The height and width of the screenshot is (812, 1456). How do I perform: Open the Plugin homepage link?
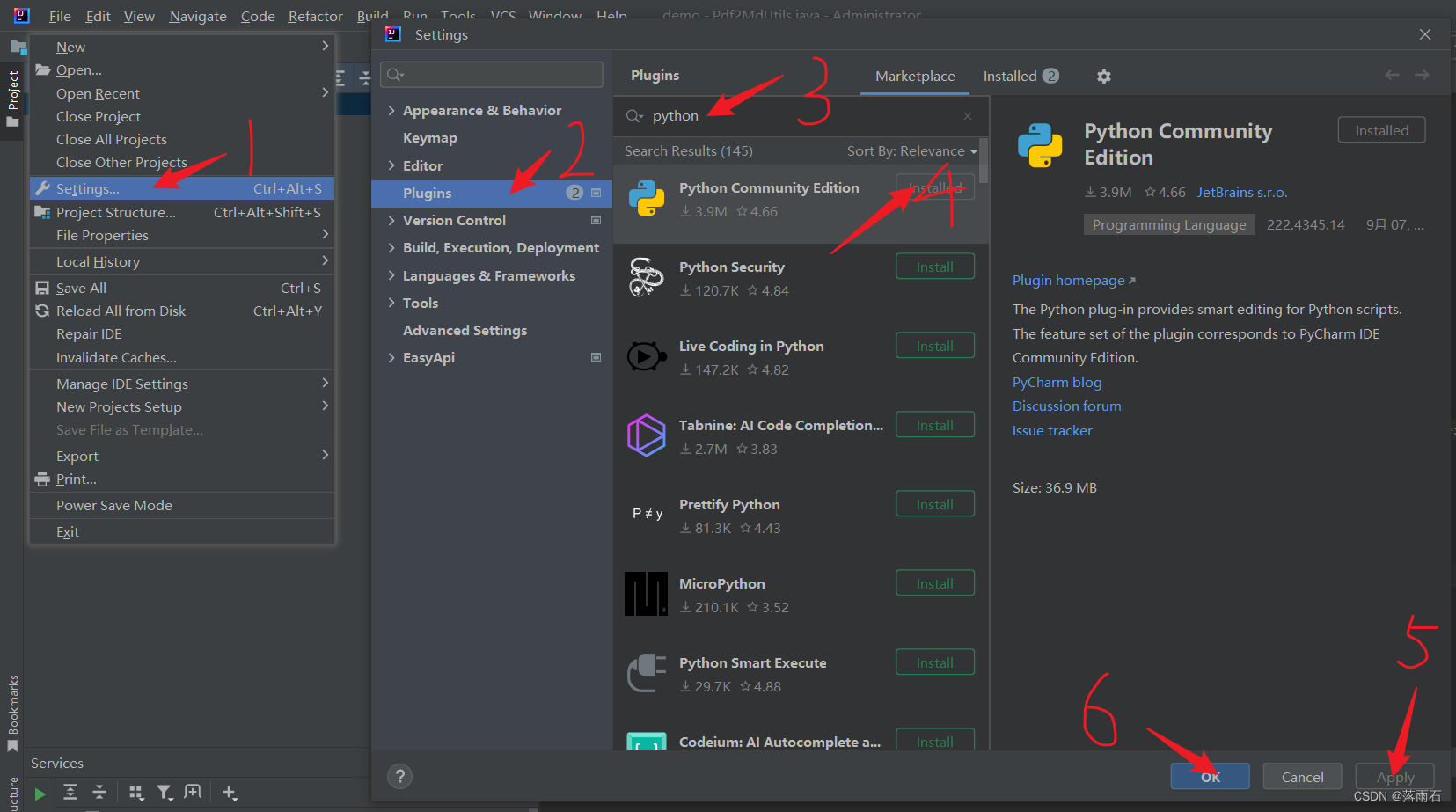1068,280
